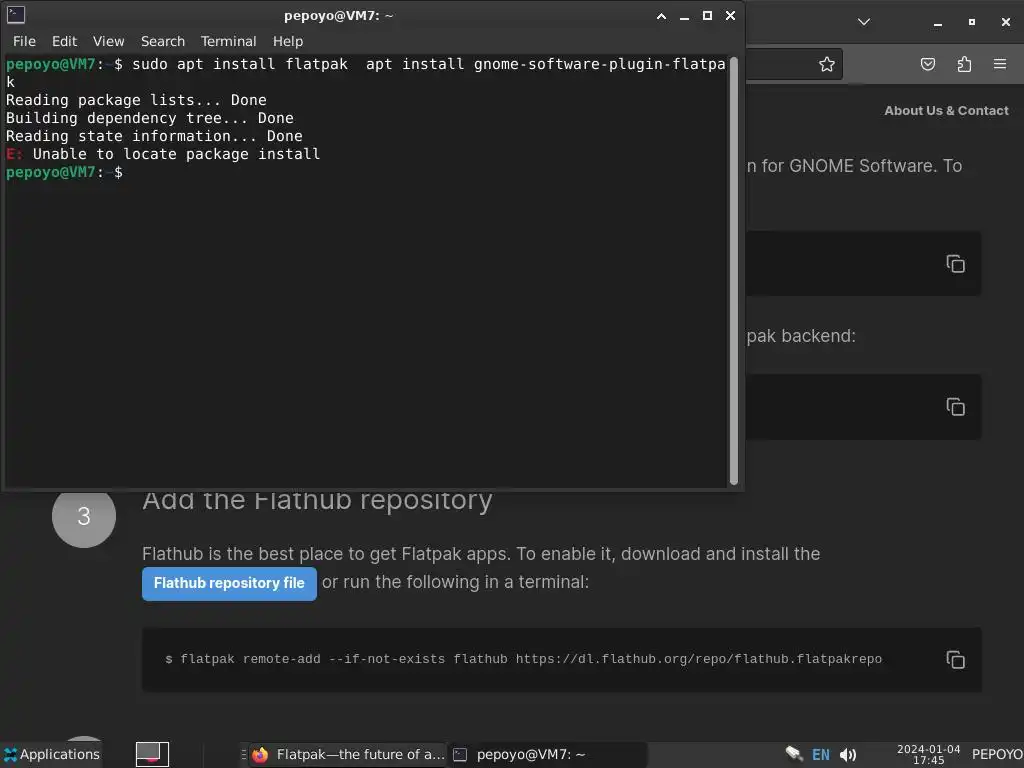Open the Terminal menu in menubar
This screenshot has height=768, width=1024.
pos(228,41)
